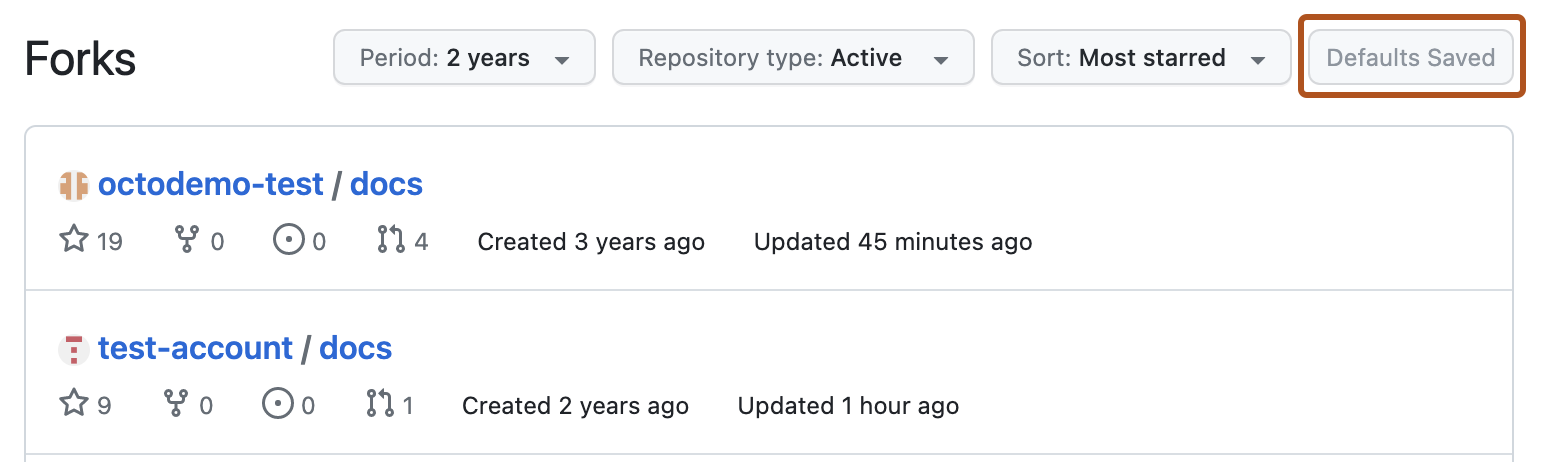Click fork count icon for test-account
Viewport: 1556px width, 462px height.
[x=176, y=405]
